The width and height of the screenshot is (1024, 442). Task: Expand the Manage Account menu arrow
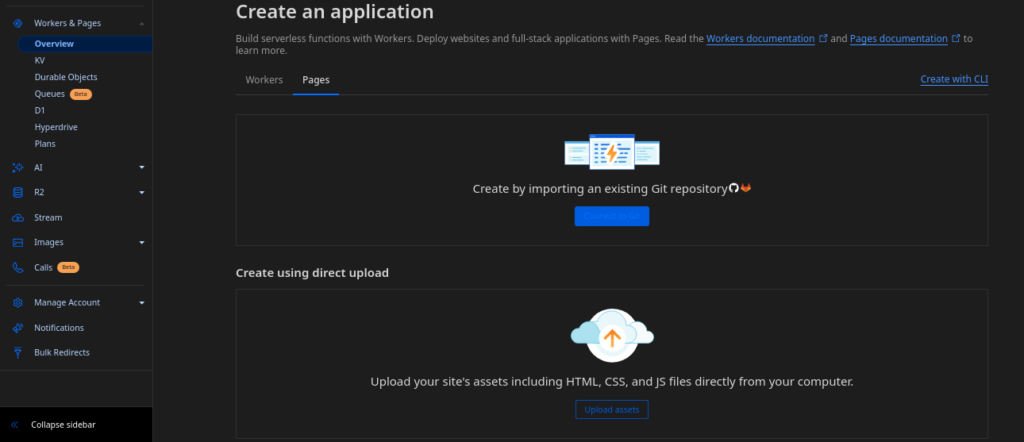click(x=142, y=303)
